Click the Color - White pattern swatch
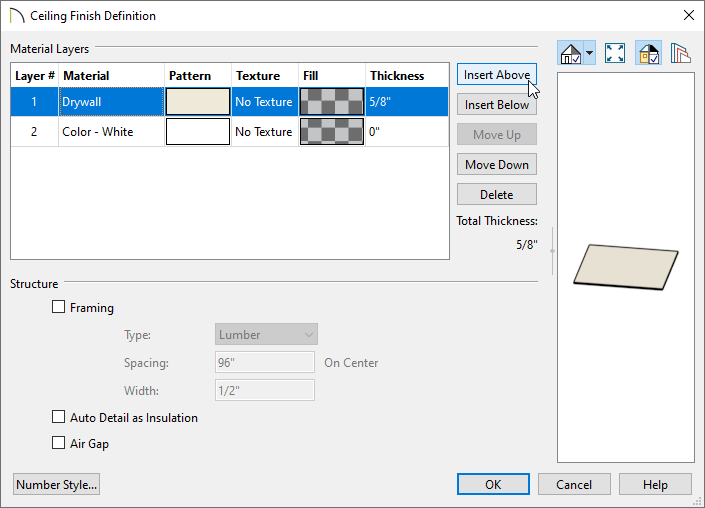Screen dimensions: 705x508 pos(198,132)
